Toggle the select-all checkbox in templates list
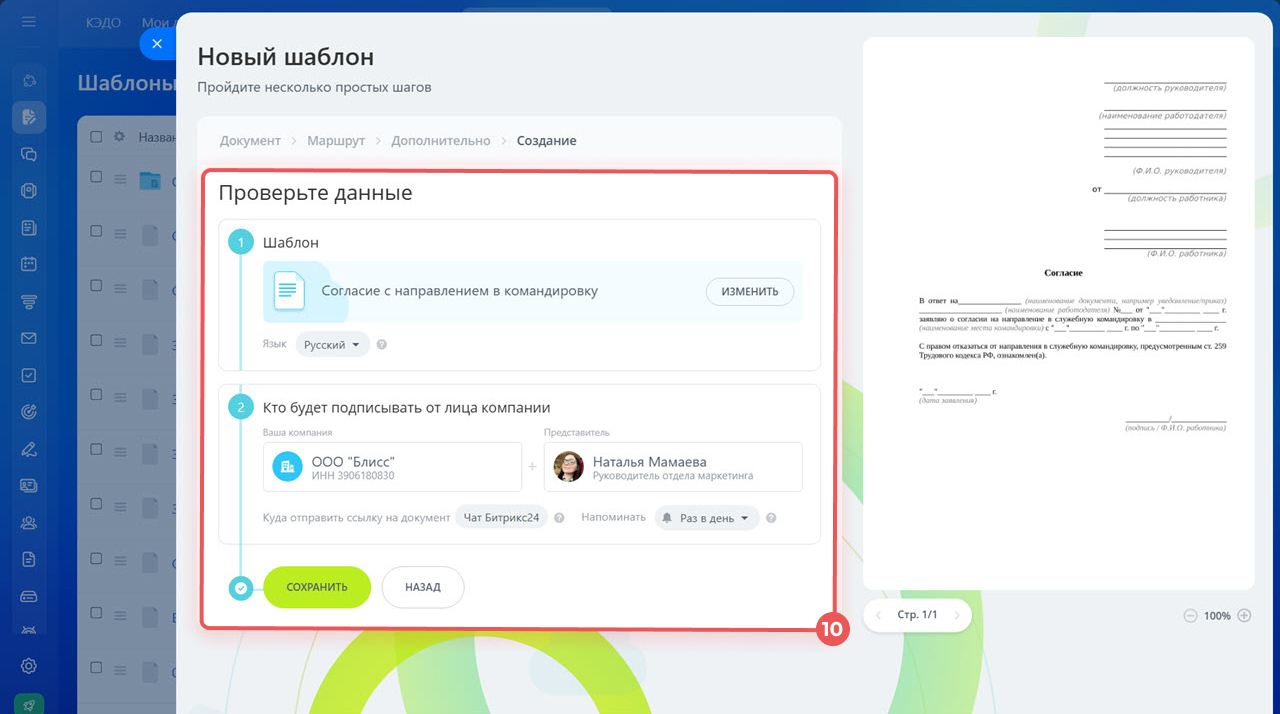 click(x=97, y=137)
